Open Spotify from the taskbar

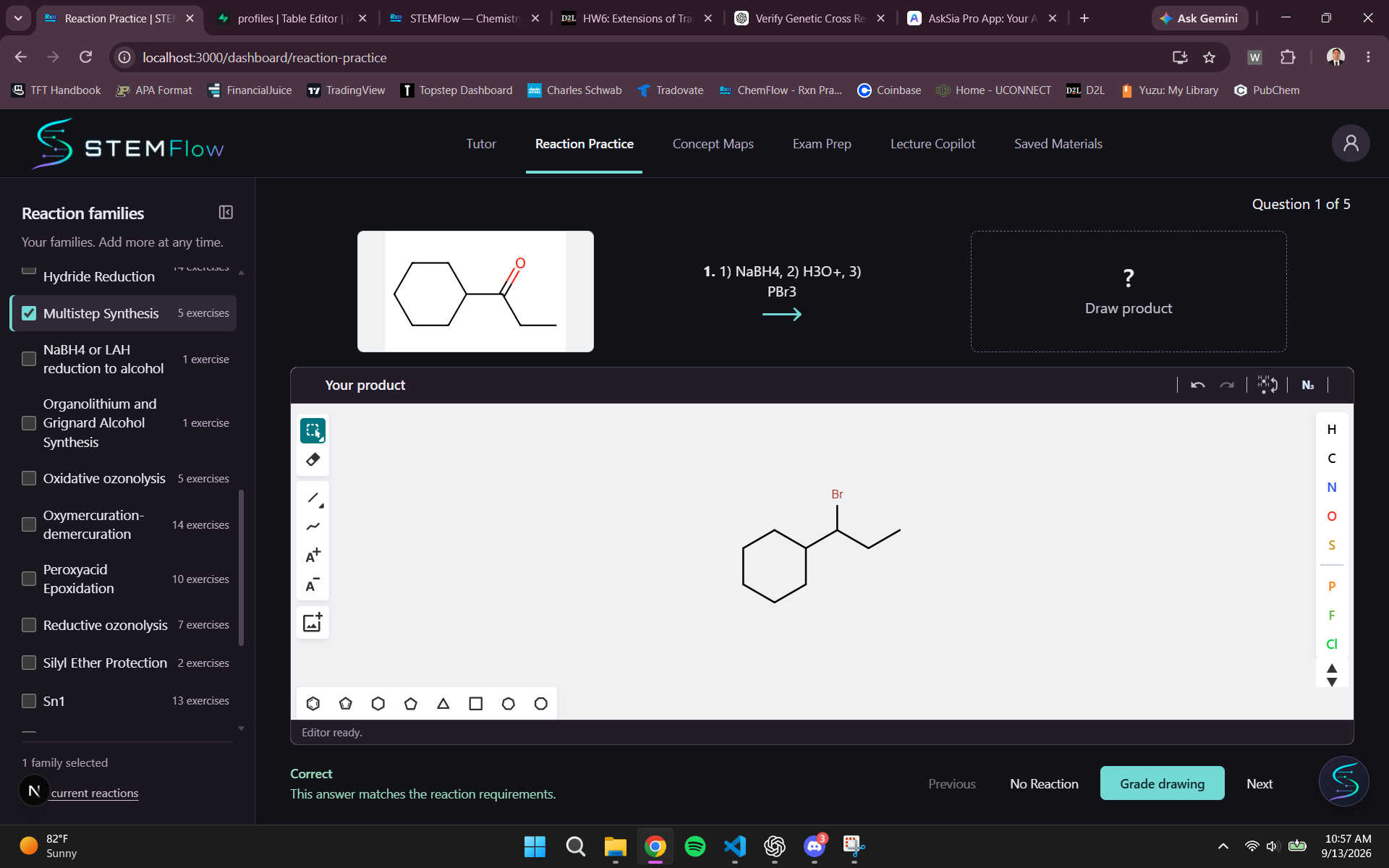pyautogui.click(x=695, y=846)
